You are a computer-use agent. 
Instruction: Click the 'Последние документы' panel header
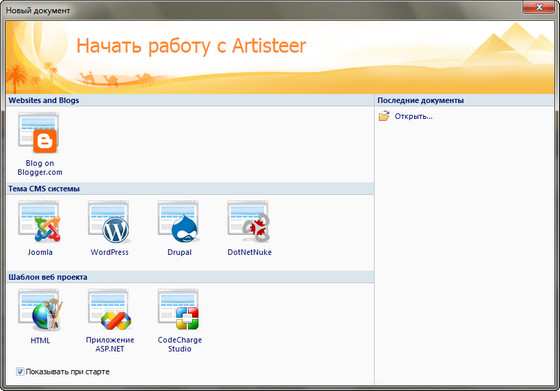coord(464,100)
